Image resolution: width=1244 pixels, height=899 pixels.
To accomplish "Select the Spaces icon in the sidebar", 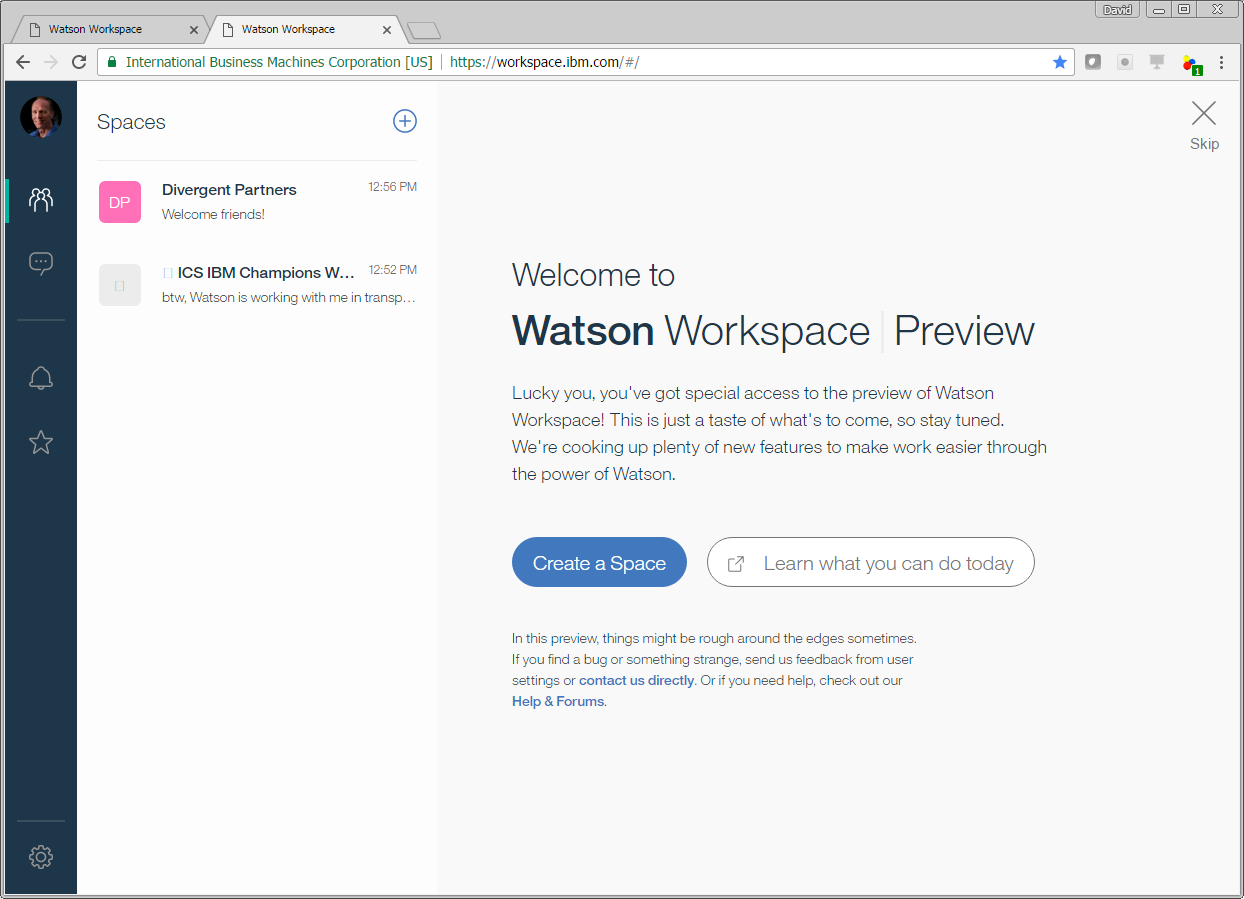I will click(40, 199).
